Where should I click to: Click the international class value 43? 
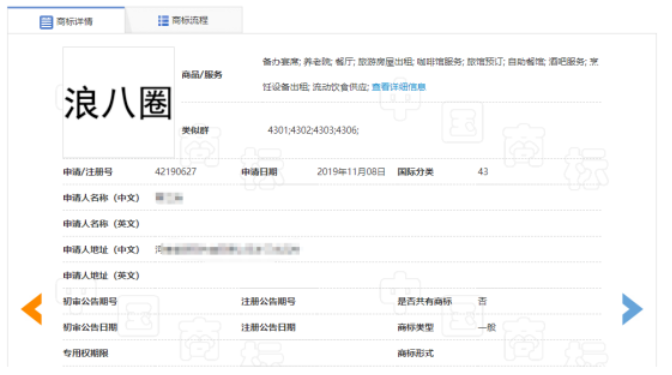tap(483, 171)
